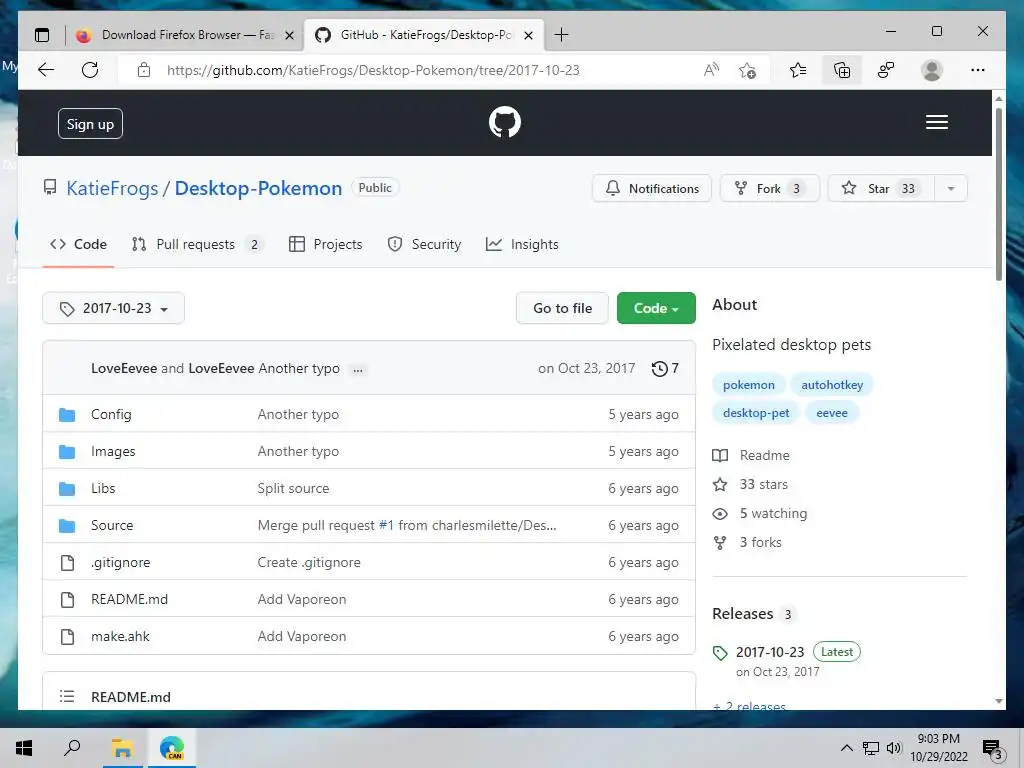Open Windows Start menu

(24, 748)
